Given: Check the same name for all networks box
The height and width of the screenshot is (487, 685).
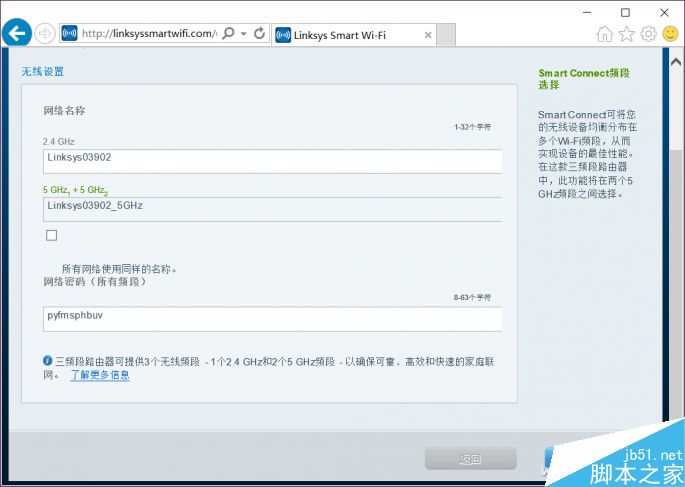Looking at the screenshot, I should (x=52, y=235).
